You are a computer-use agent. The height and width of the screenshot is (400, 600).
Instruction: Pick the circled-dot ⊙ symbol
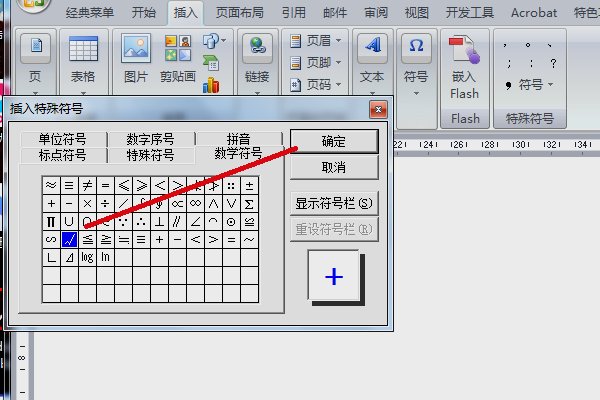pyautogui.click(x=232, y=222)
